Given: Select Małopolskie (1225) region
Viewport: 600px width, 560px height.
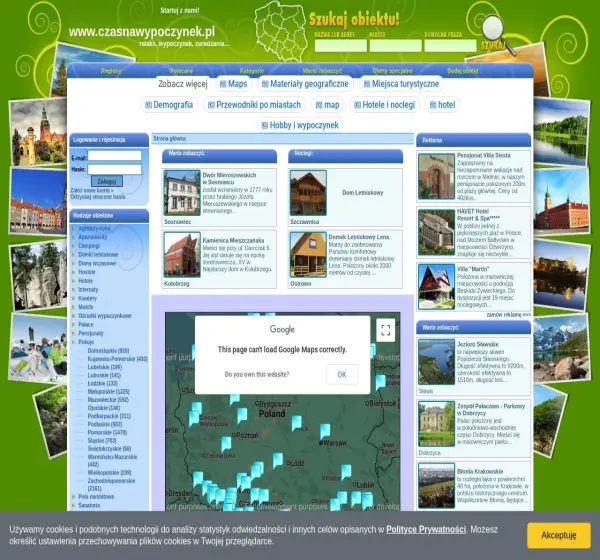Looking at the screenshot, I should 109,392.
